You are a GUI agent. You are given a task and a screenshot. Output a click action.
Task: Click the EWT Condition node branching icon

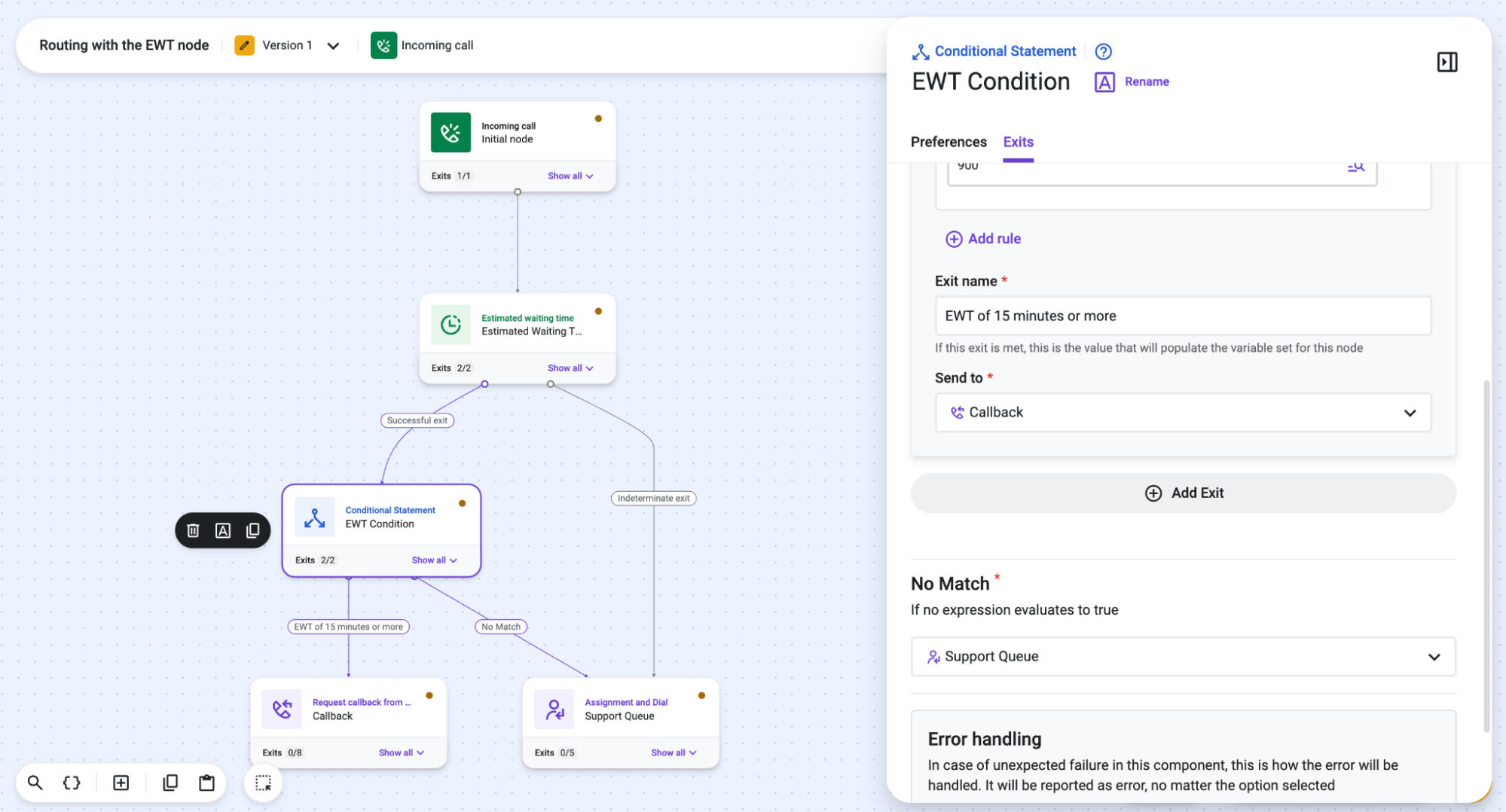(314, 517)
